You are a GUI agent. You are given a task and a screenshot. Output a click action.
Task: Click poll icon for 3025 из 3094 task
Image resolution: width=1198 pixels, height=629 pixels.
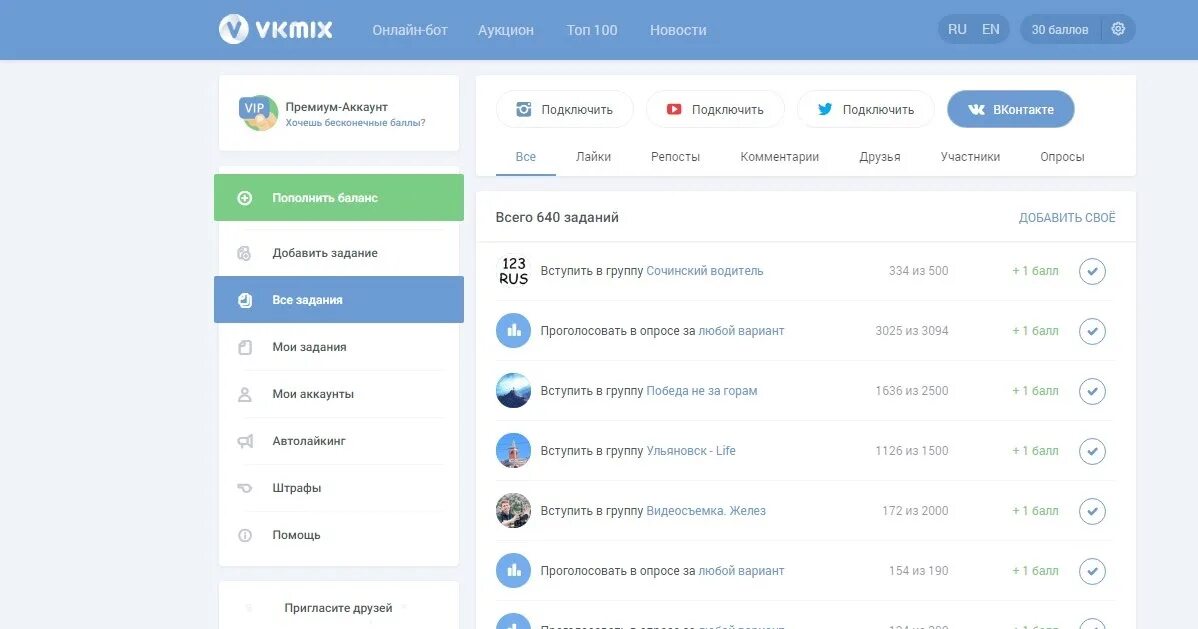coord(513,331)
